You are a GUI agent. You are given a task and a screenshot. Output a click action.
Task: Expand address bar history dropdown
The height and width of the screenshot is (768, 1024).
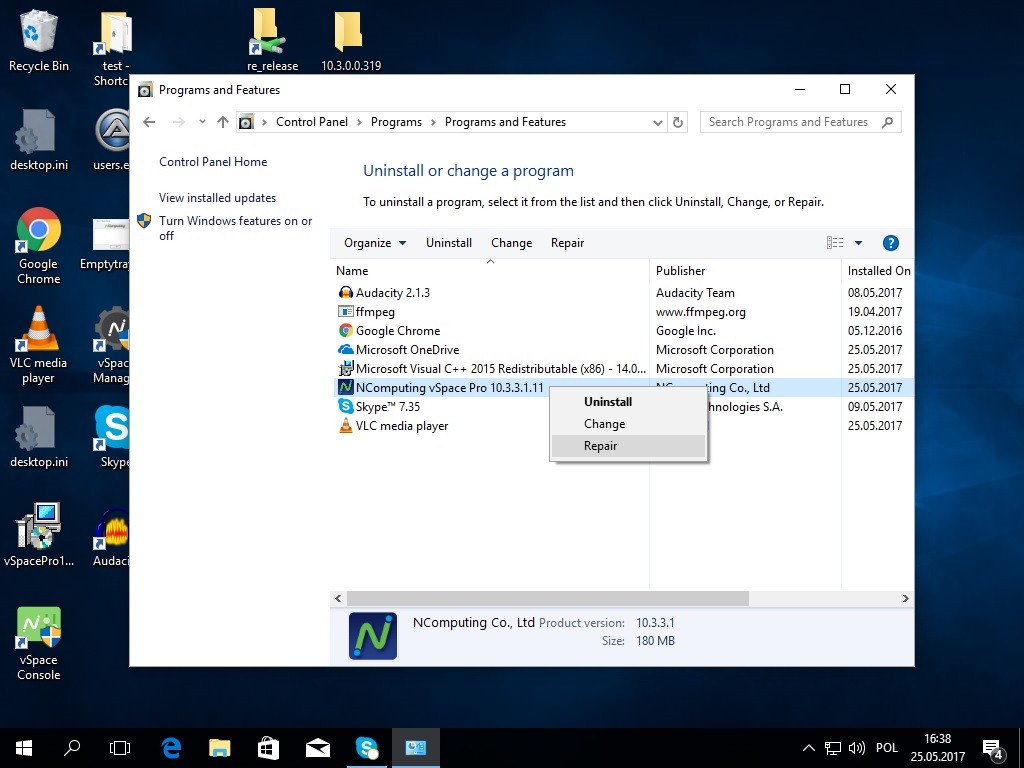(x=657, y=122)
